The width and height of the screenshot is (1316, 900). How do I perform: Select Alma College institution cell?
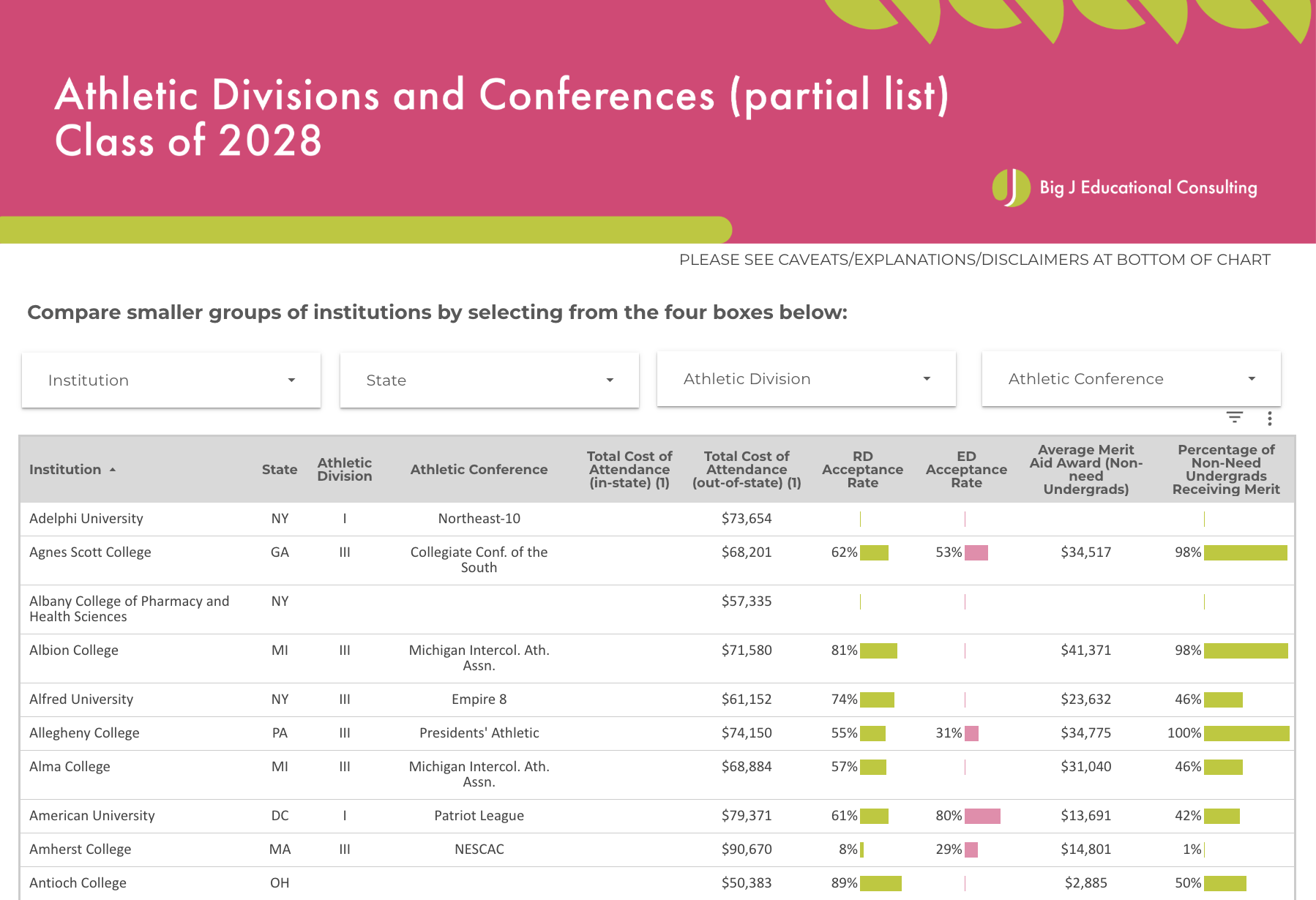pyautogui.click(x=70, y=767)
